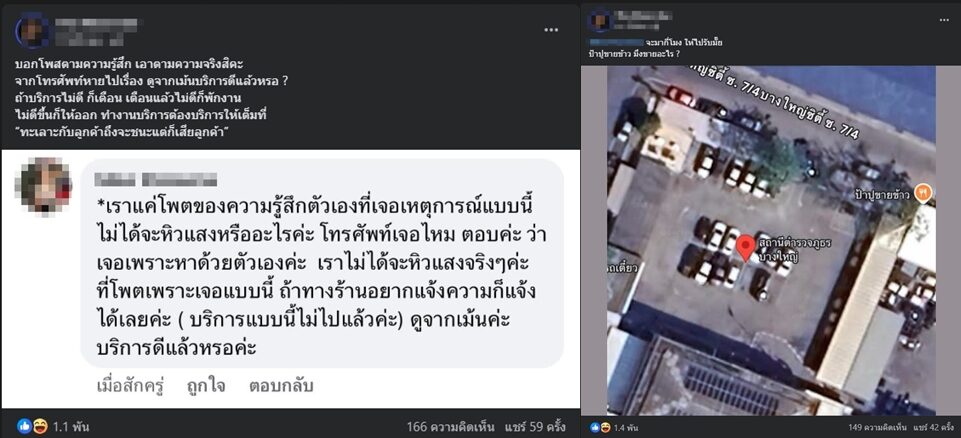The image size is (961, 438).
Task: Click the blue like reaction icon on left post
Action: pyautogui.click(x=24, y=426)
